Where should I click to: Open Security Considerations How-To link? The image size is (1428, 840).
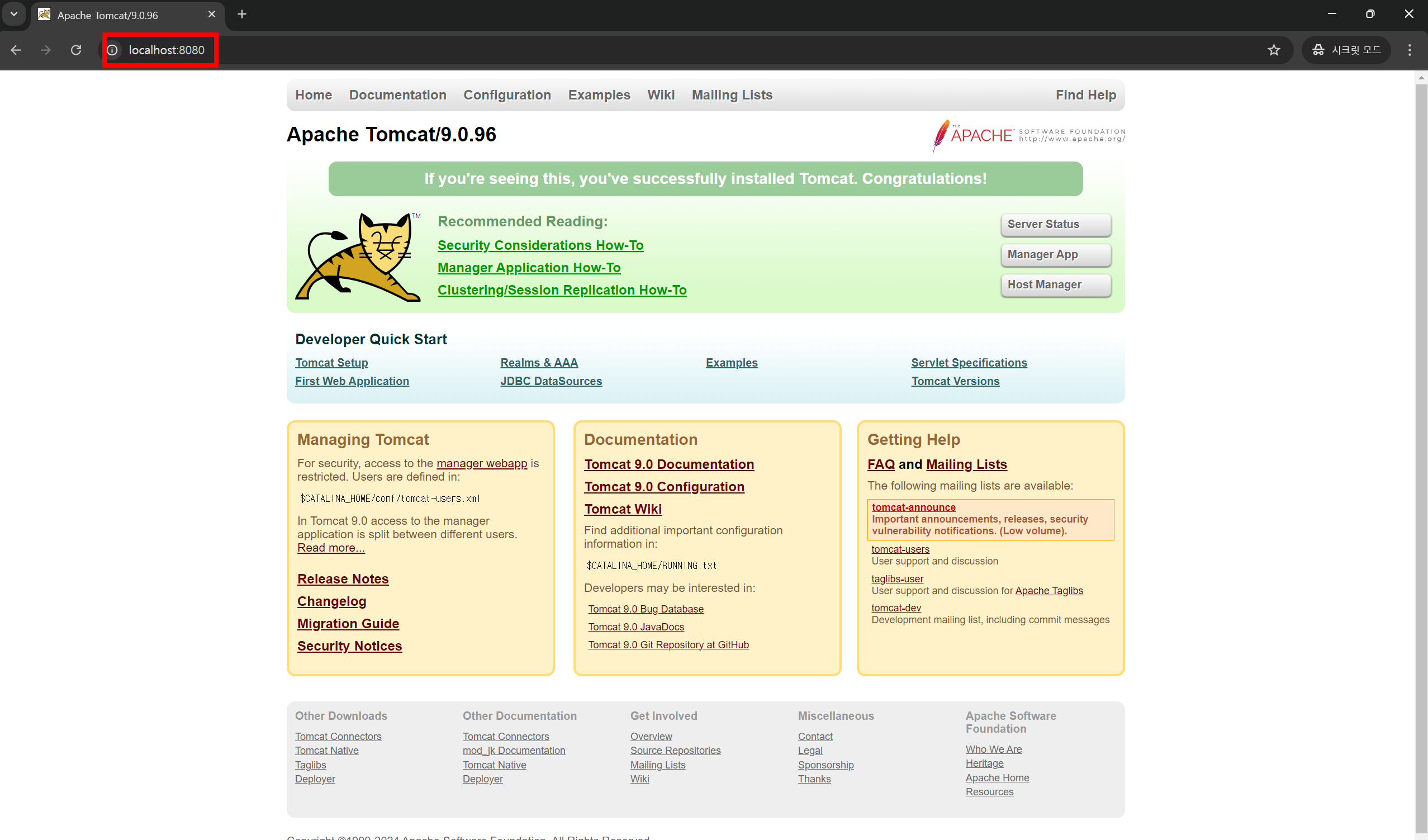[540, 245]
